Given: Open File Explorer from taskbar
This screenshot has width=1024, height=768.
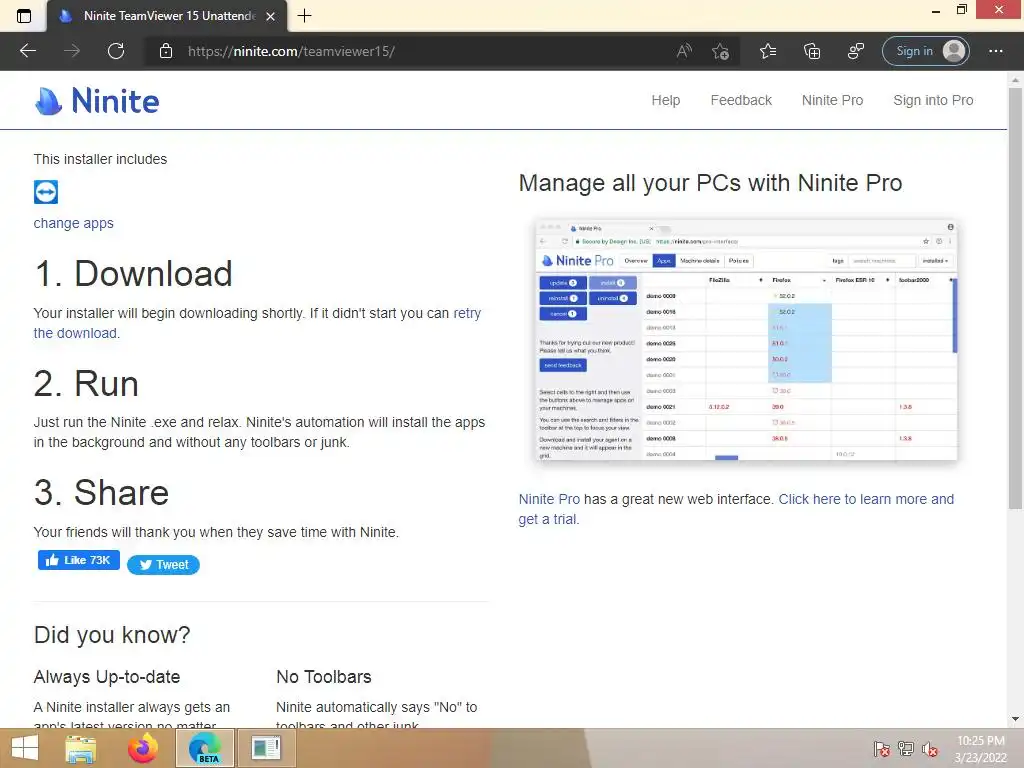Looking at the screenshot, I should pyautogui.click(x=80, y=748).
